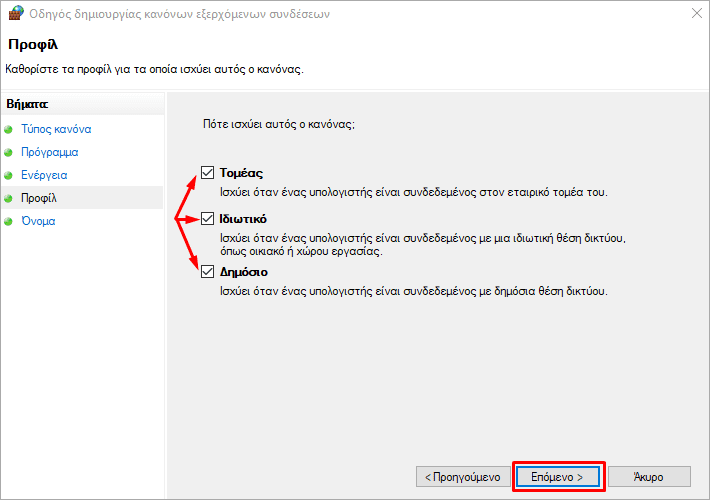The height and width of the screenshot is (500, 710).
Task: Click green bullet beside Ενέργεια
Action: [x=8, y=175]
